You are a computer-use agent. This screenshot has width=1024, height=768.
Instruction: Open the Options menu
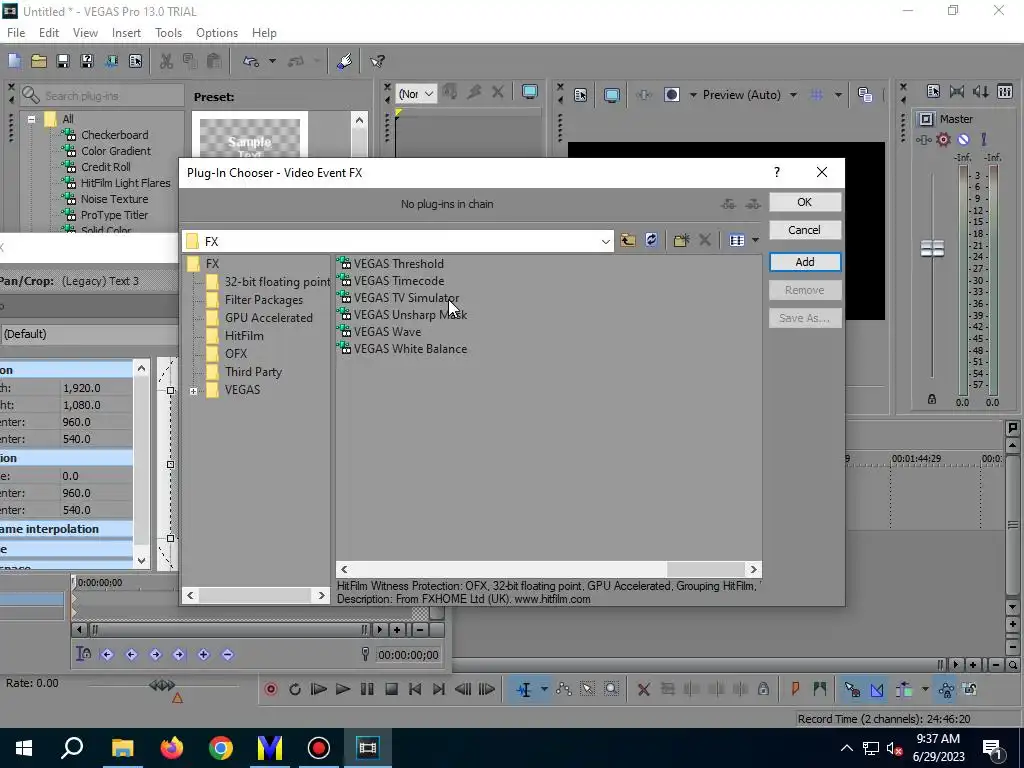tap(217, 33)
